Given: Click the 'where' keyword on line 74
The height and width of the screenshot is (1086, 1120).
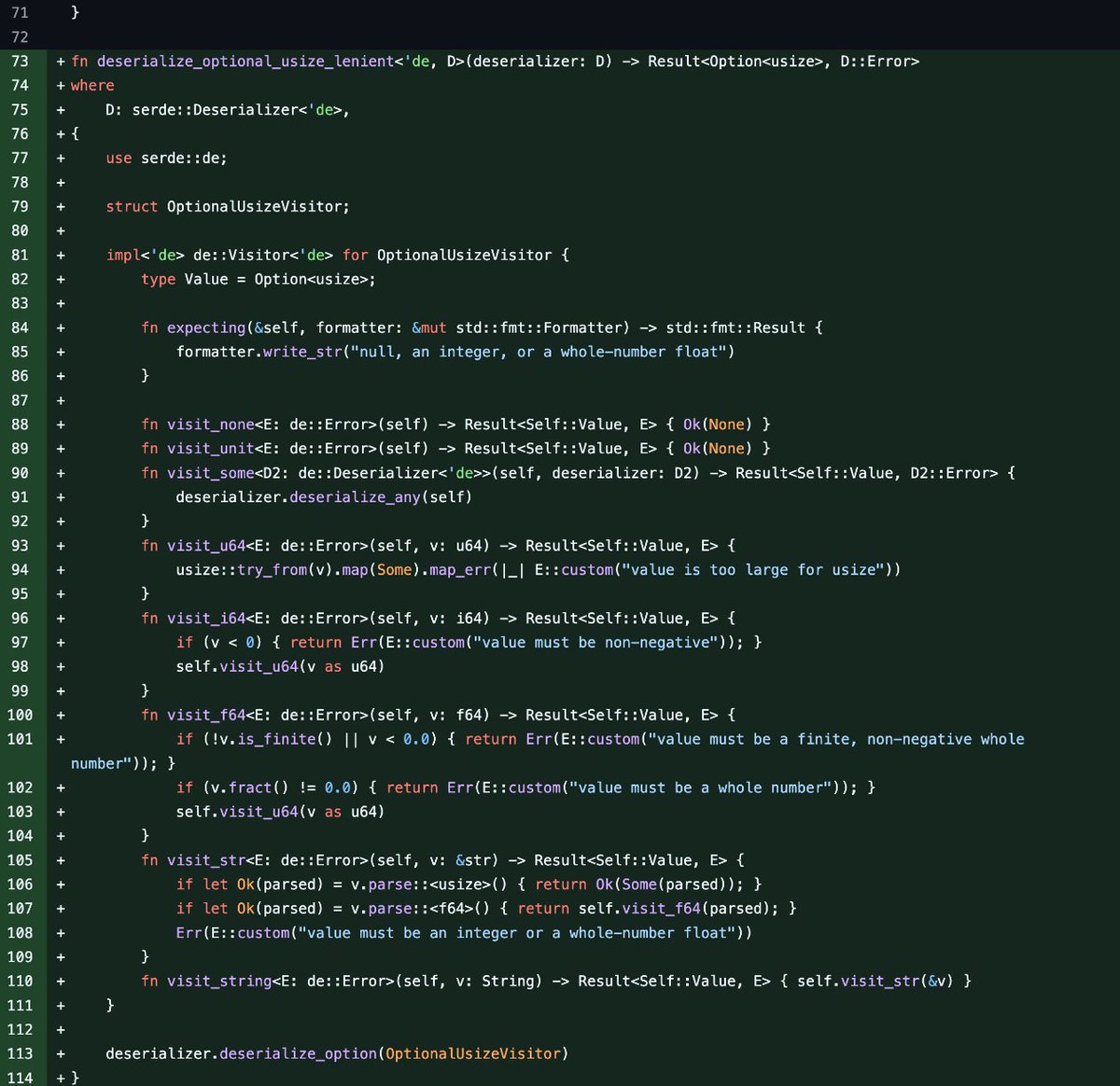Looking at the screenshot, I should tap(92, 86).
